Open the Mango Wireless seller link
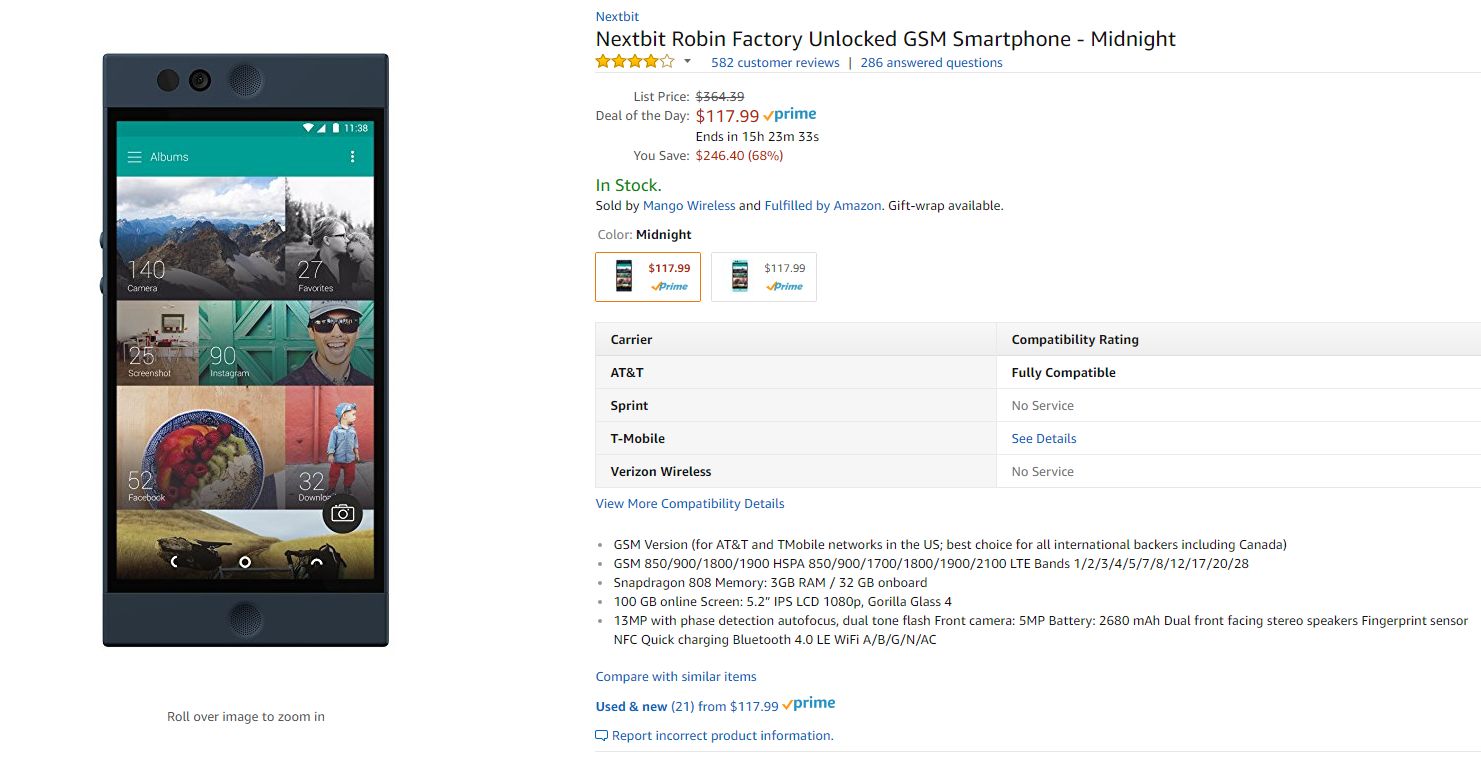Screen dimensions: 1481x758 pyautogui.click(x=689, y=206)
